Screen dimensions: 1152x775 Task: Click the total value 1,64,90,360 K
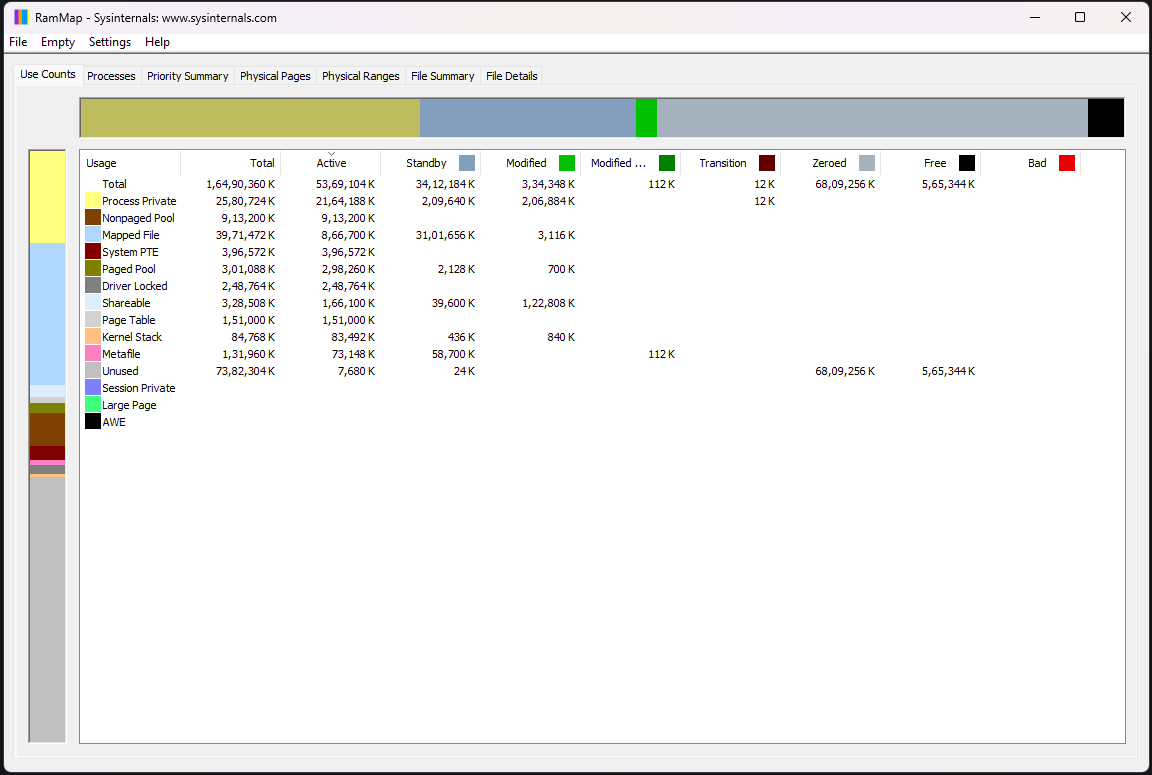point(240,184)
